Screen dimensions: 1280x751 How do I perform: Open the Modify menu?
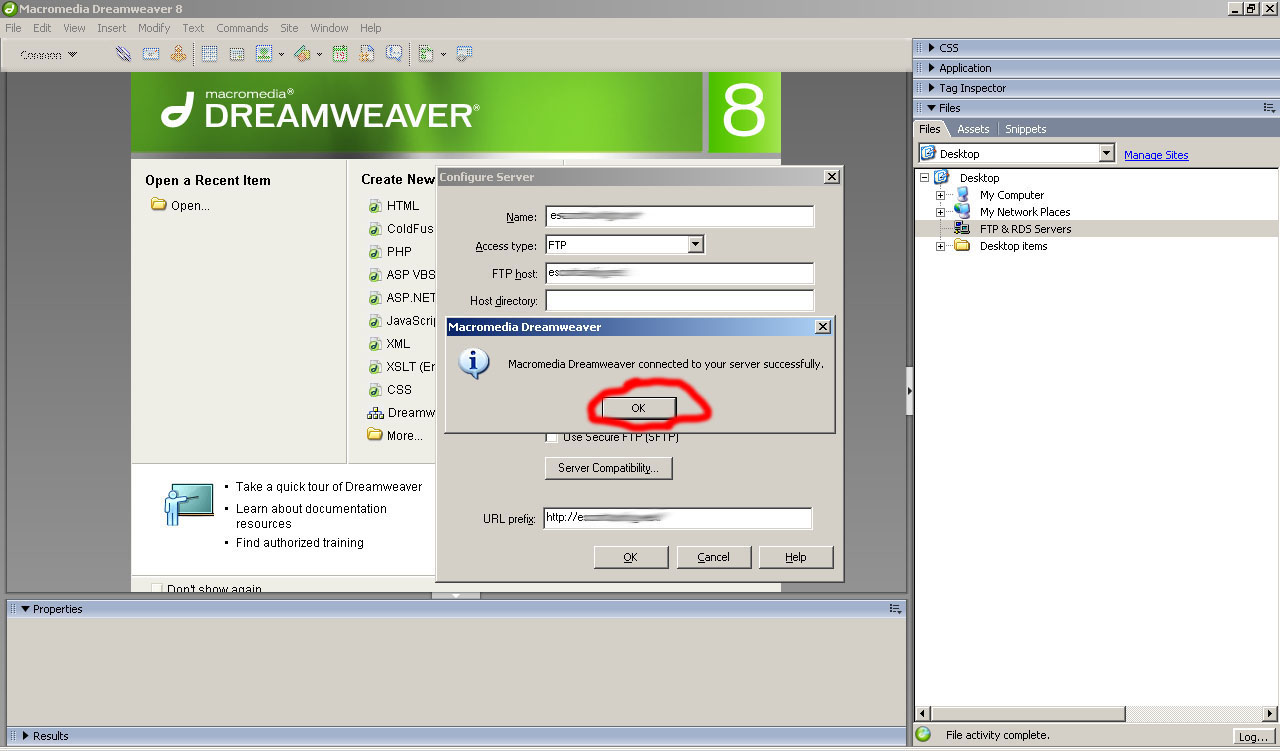pyautogui.click(x=154, y=28)
